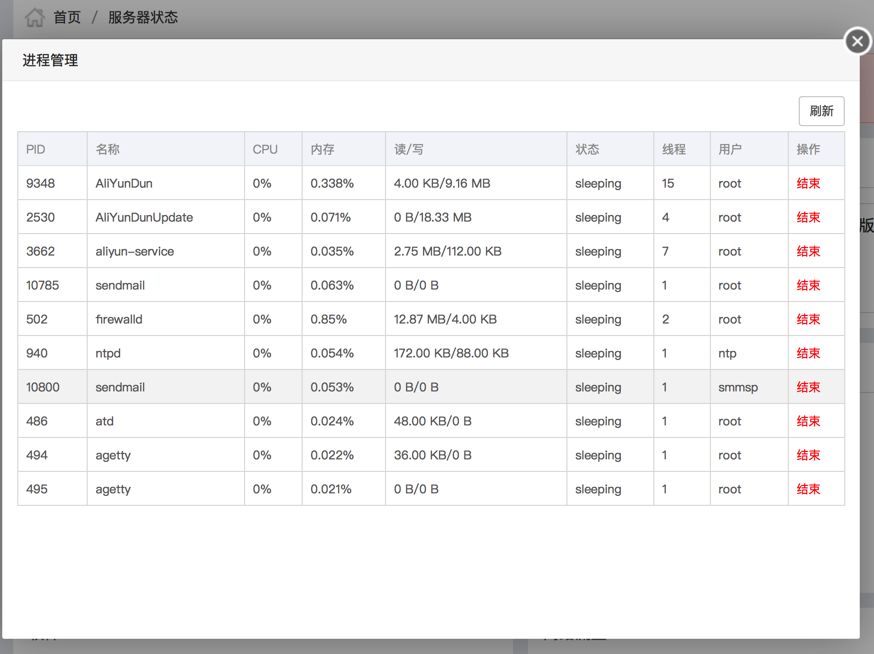Click the home icon in breadcrumb

click(35, 18)
